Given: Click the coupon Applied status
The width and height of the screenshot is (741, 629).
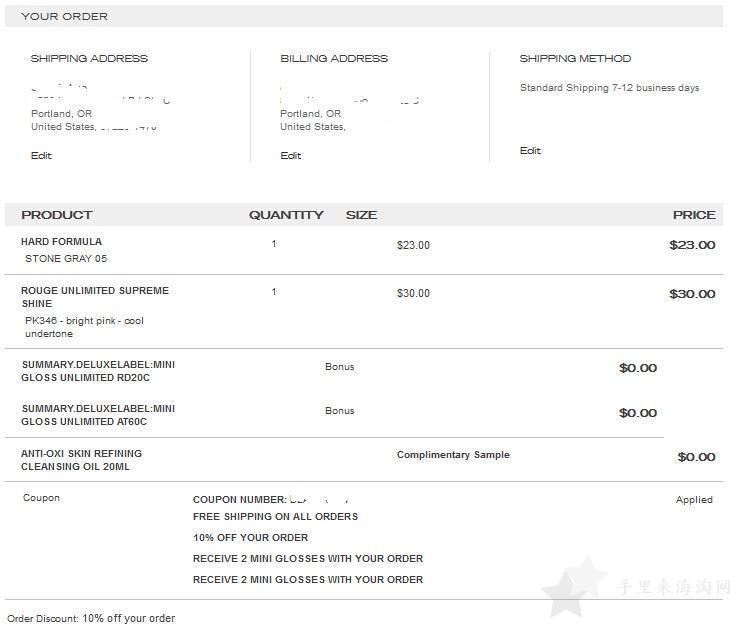Looking at the screenshot, I should pyautogui.click(x=694, y=500).
